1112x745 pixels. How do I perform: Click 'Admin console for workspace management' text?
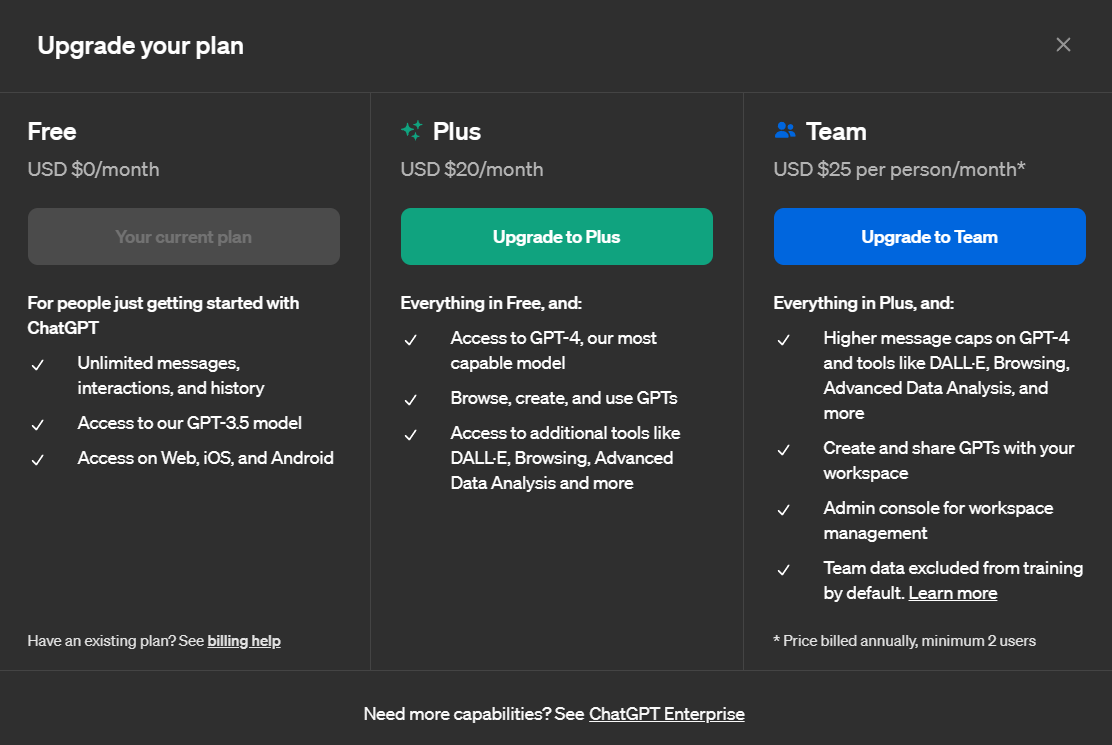[938, 520]
